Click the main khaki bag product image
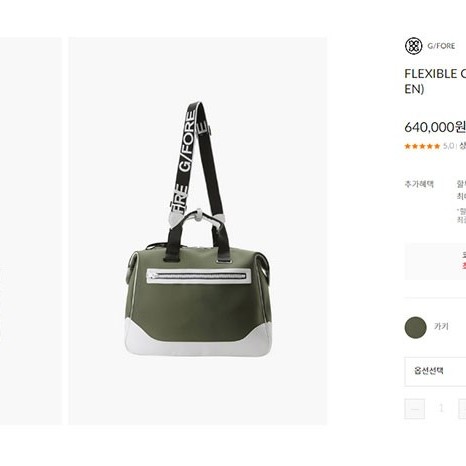Viewport: 466px width, 466px height. click(198, 231)
